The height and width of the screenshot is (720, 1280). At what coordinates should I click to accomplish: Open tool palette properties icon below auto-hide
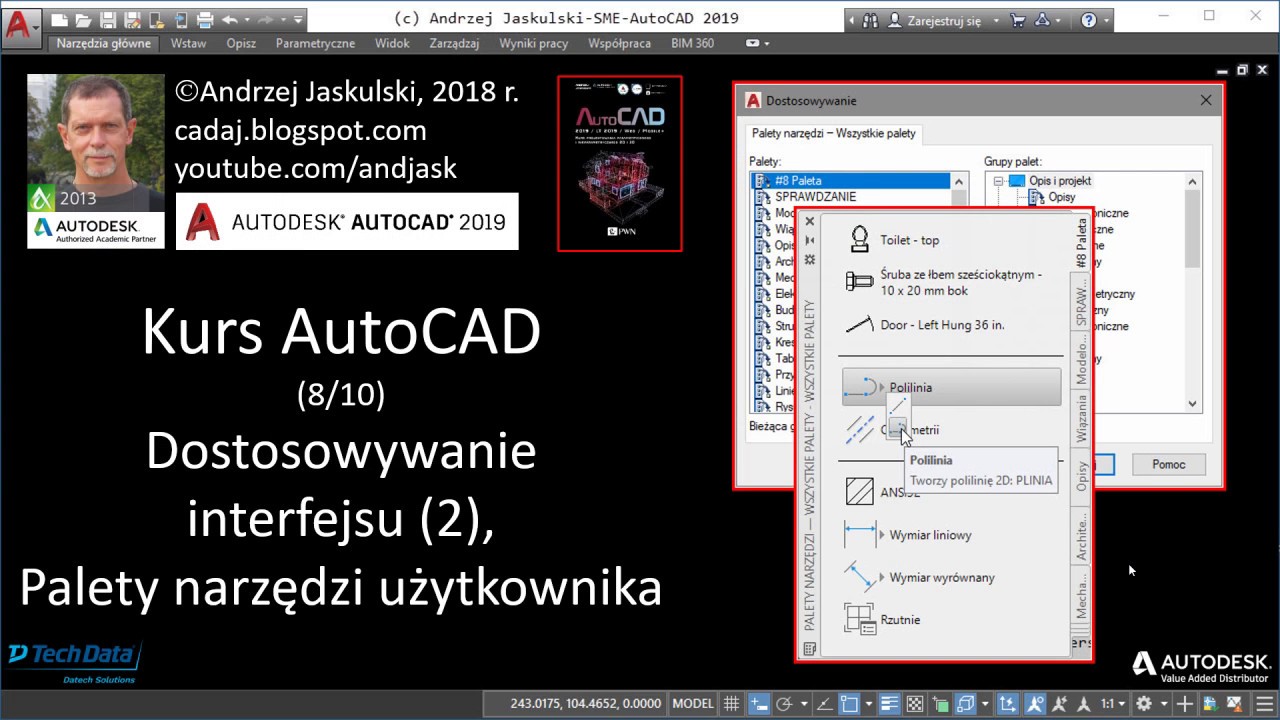point(810,259)
